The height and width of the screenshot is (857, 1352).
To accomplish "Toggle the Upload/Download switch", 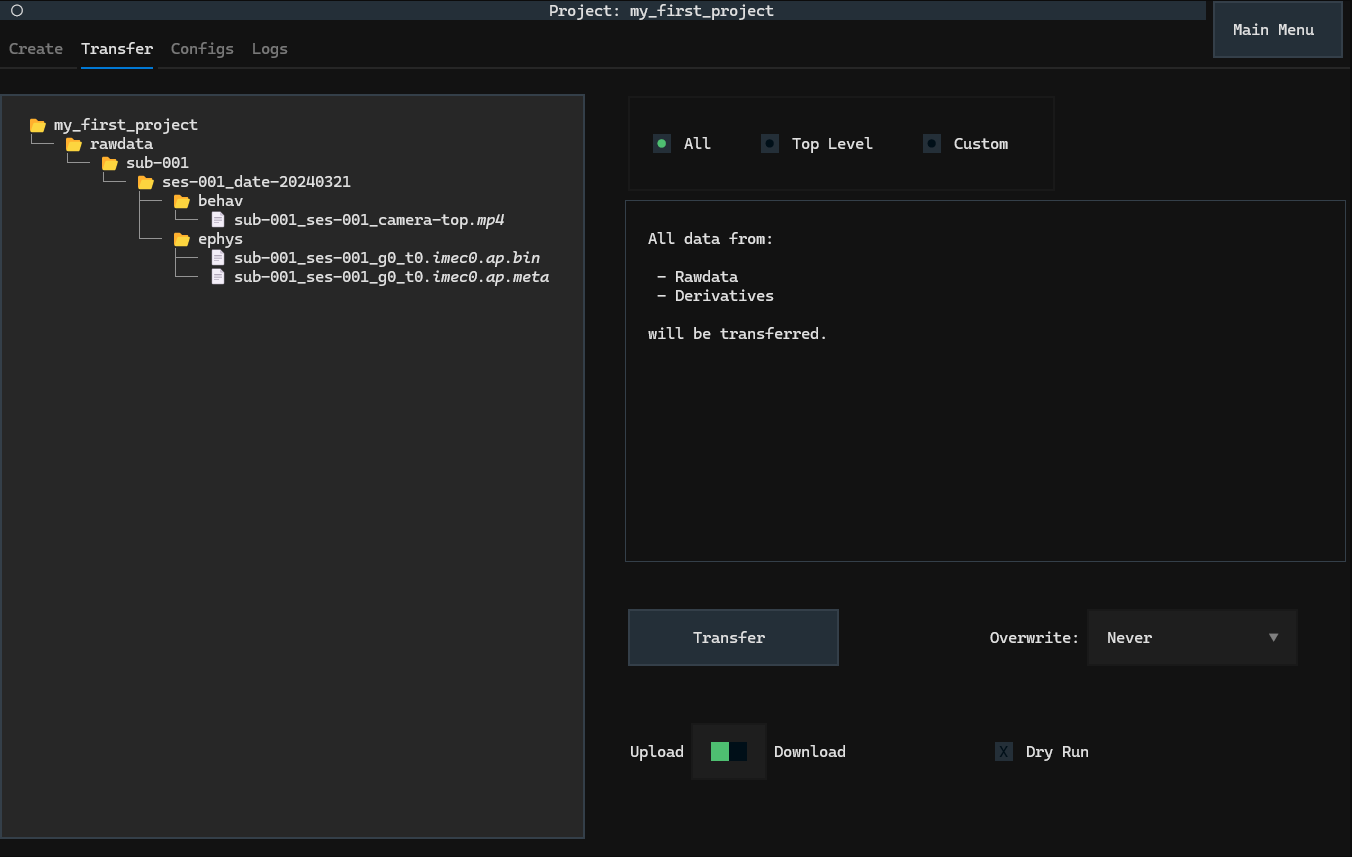I will click(729, 752).
